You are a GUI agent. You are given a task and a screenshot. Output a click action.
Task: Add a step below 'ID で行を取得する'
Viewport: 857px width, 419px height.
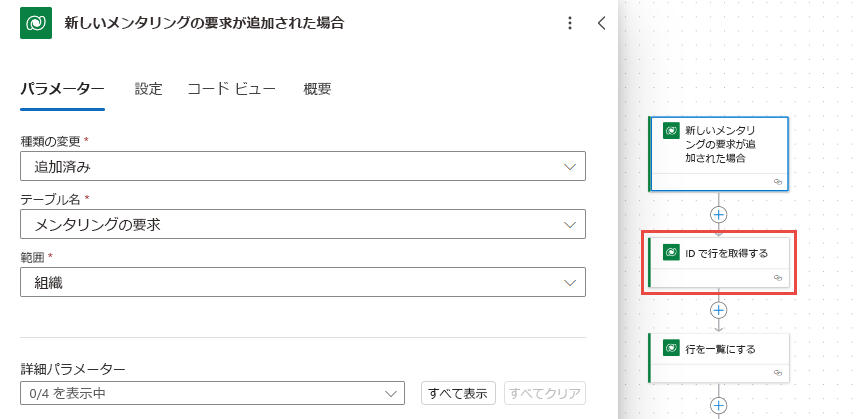click(x=719, y=310)
